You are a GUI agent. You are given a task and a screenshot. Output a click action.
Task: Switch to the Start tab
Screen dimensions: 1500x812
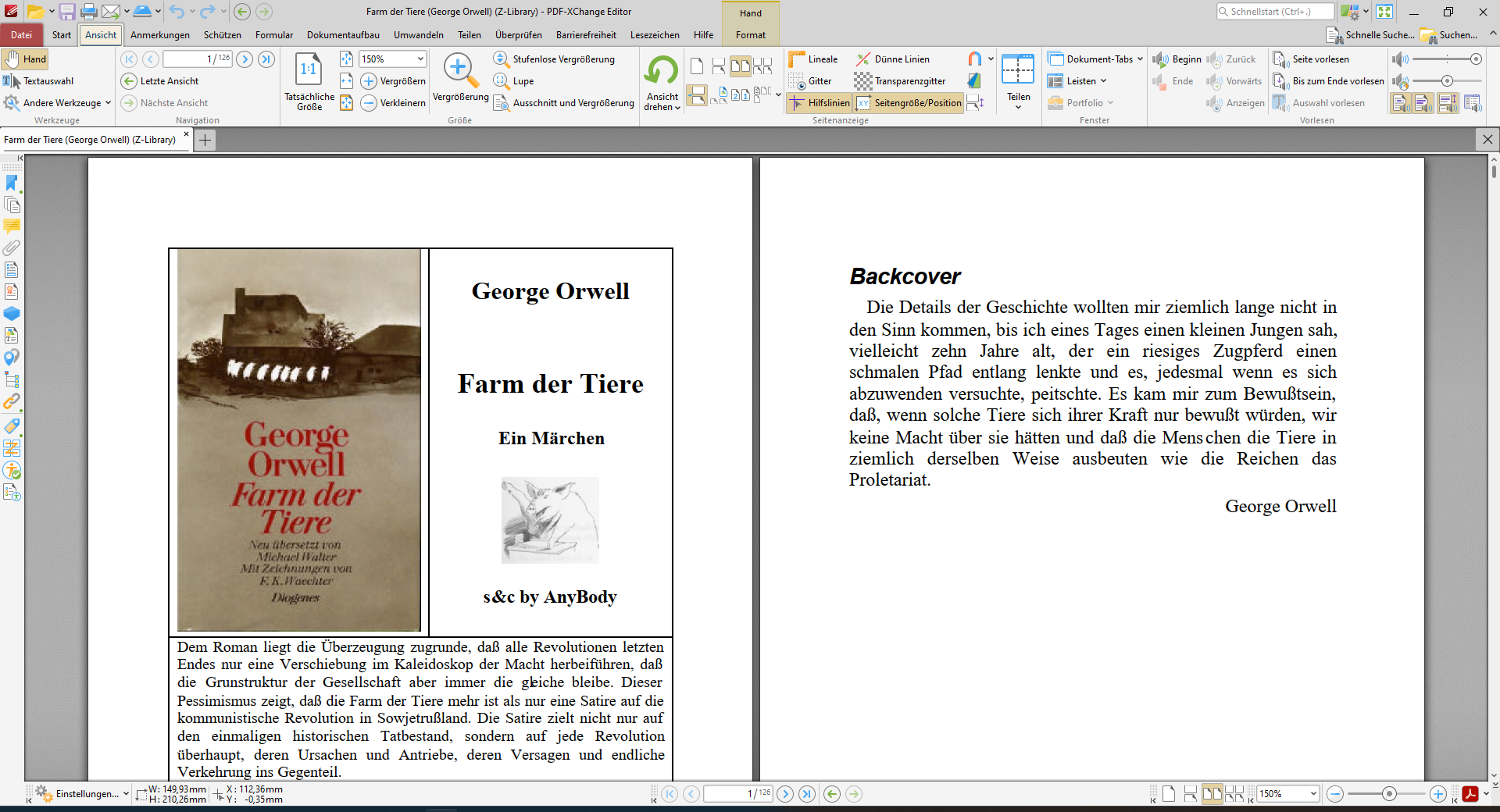click(62, 35)
